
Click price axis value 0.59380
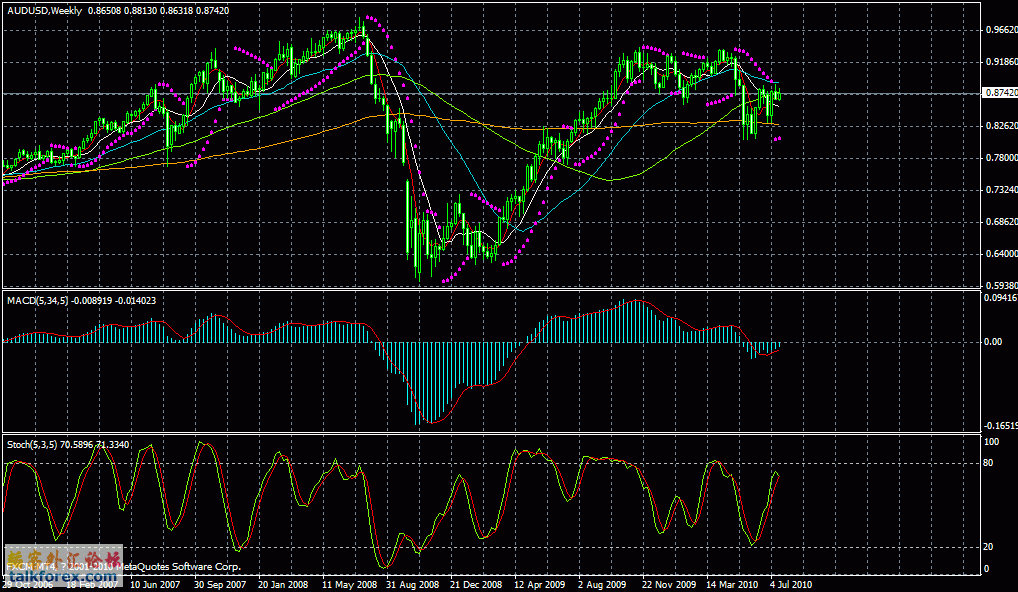[1001, 285]
